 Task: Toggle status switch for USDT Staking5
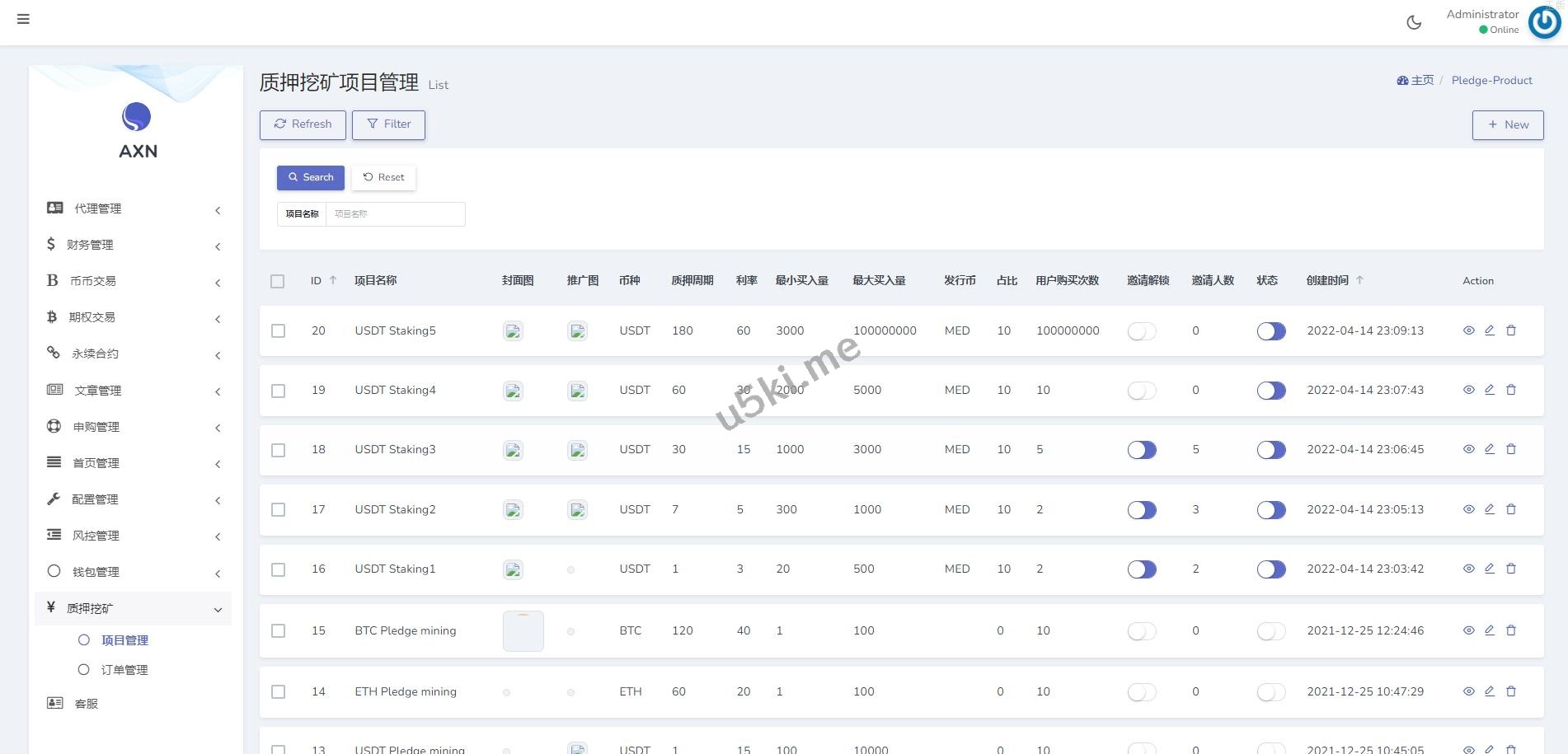click(1270, 331)
